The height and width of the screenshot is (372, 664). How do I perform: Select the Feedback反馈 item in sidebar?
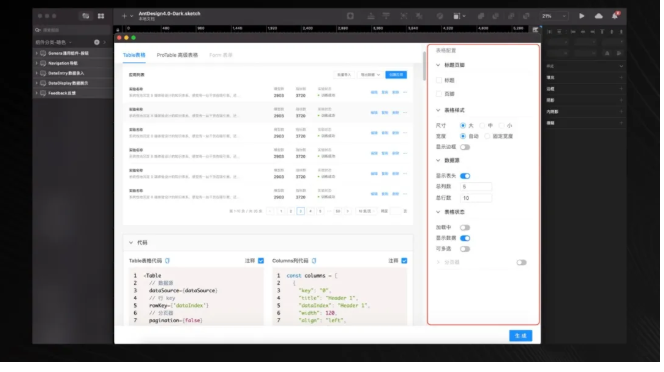click(x=61, y=93)
